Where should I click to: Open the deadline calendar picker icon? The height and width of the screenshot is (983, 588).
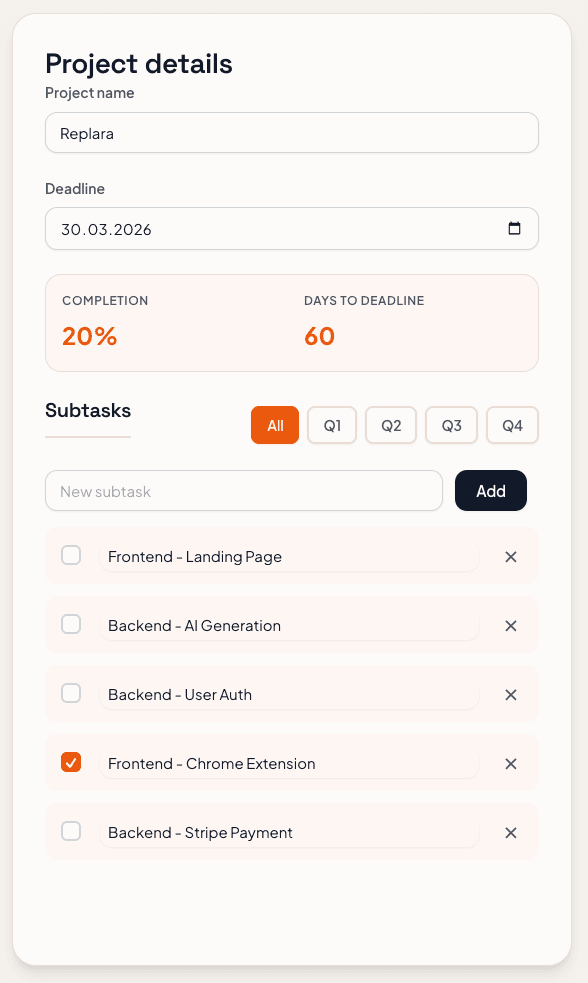tap(515, 228)
